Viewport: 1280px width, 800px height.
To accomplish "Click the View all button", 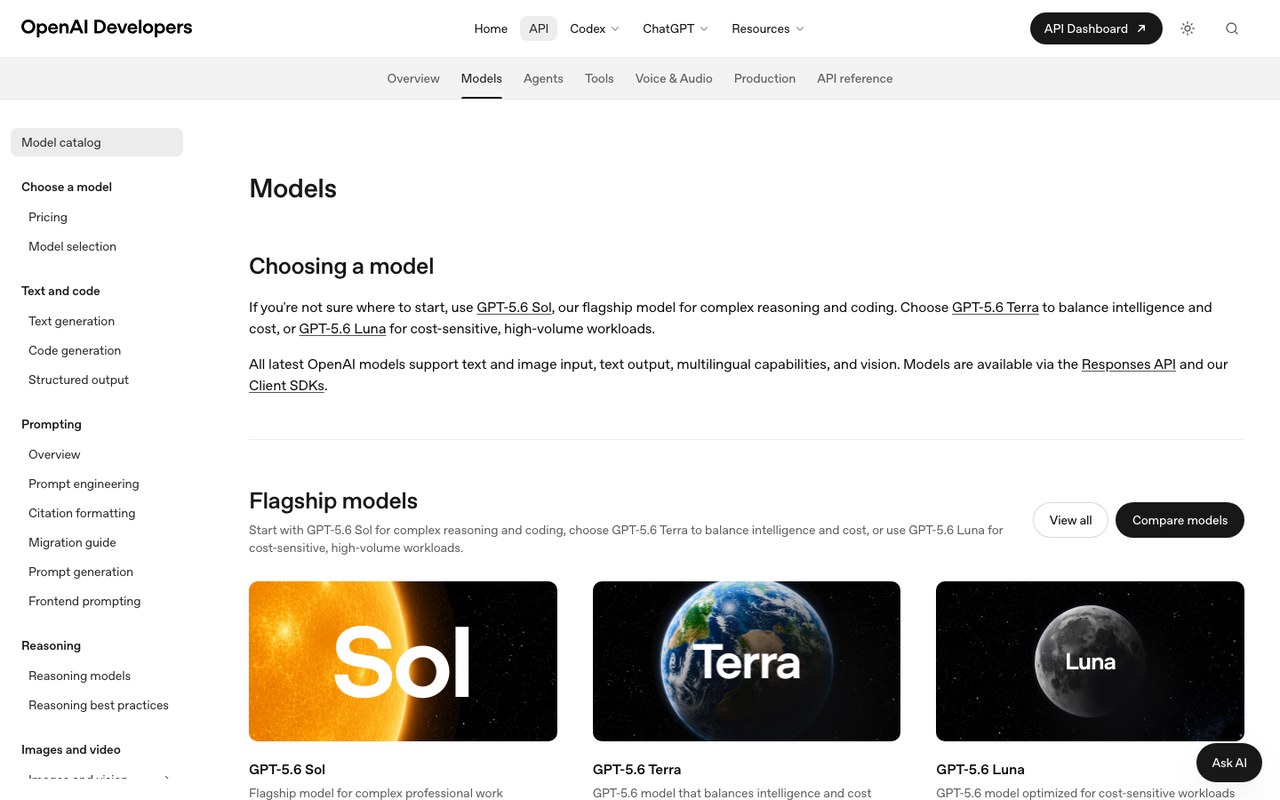I will click(1070, 520).
